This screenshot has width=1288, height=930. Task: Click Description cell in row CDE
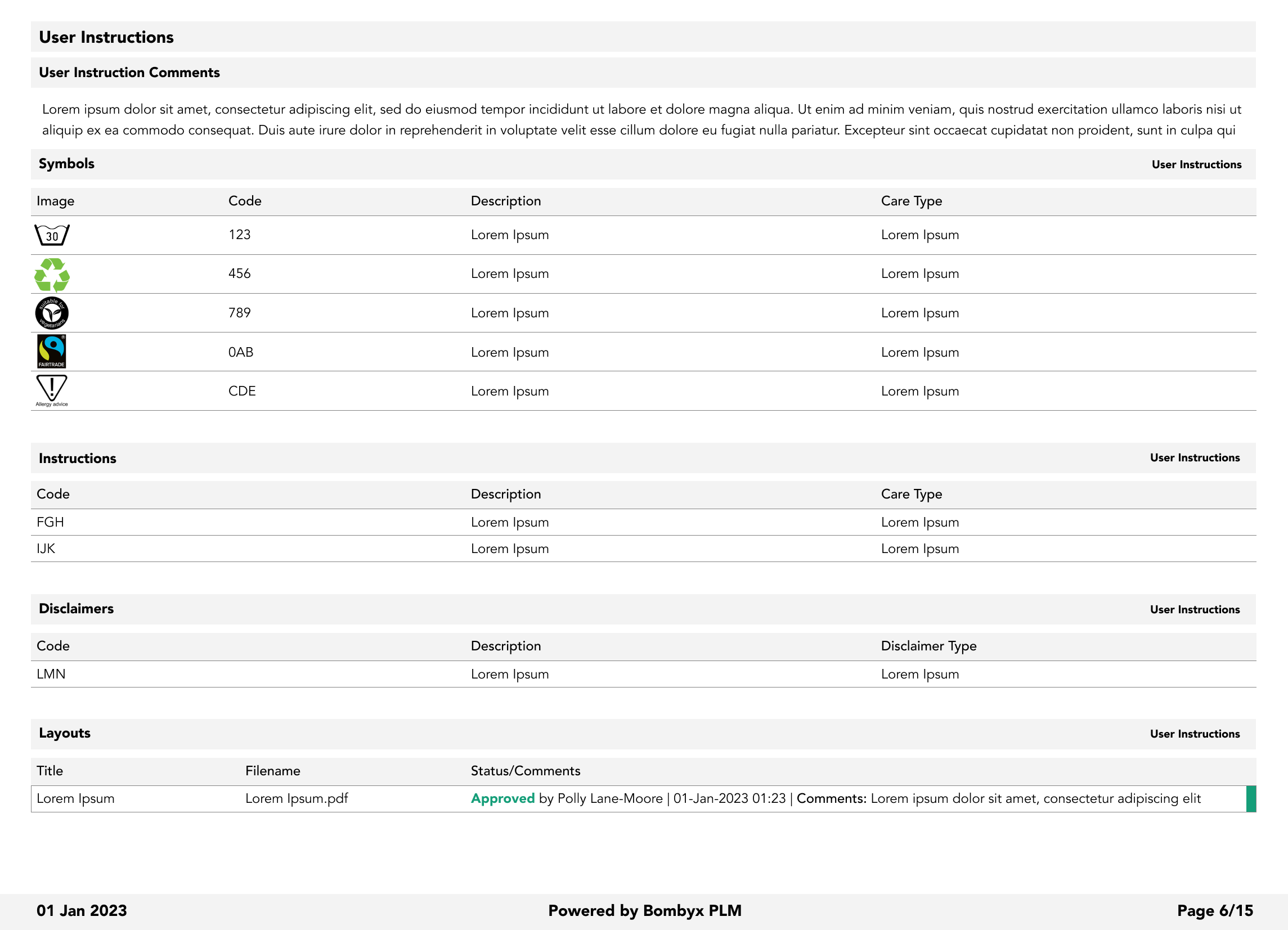(x=510, y=391)
